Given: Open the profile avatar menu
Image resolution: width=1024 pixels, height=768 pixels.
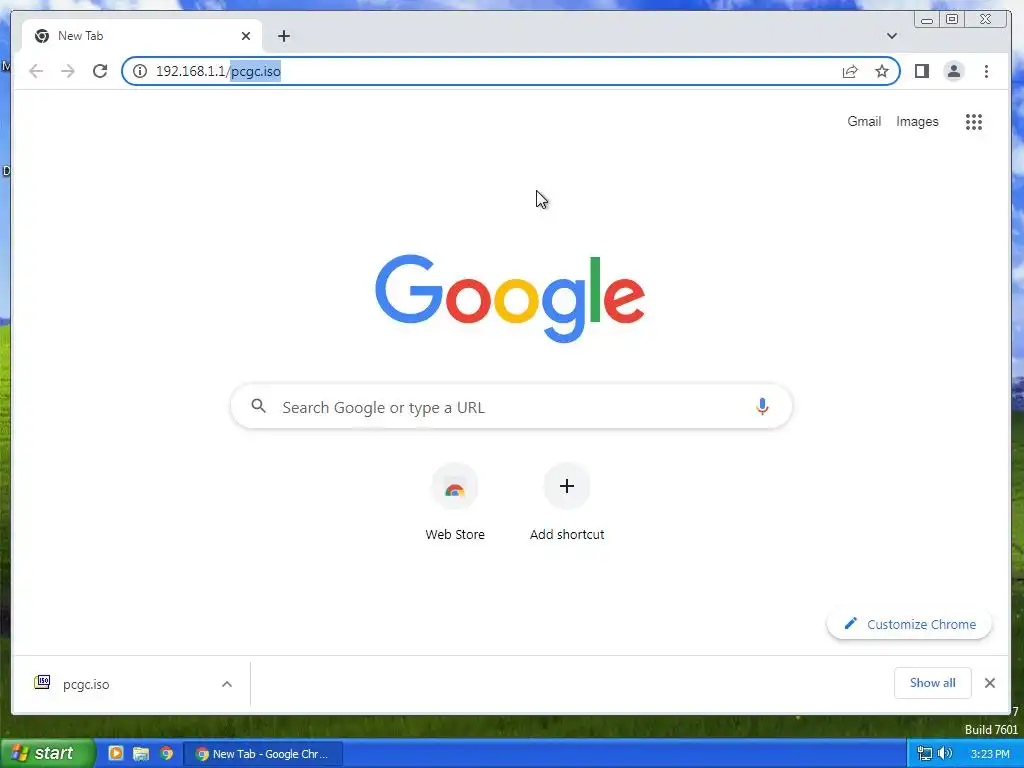Looking at the screenshot, I should [x=953, y=71].
